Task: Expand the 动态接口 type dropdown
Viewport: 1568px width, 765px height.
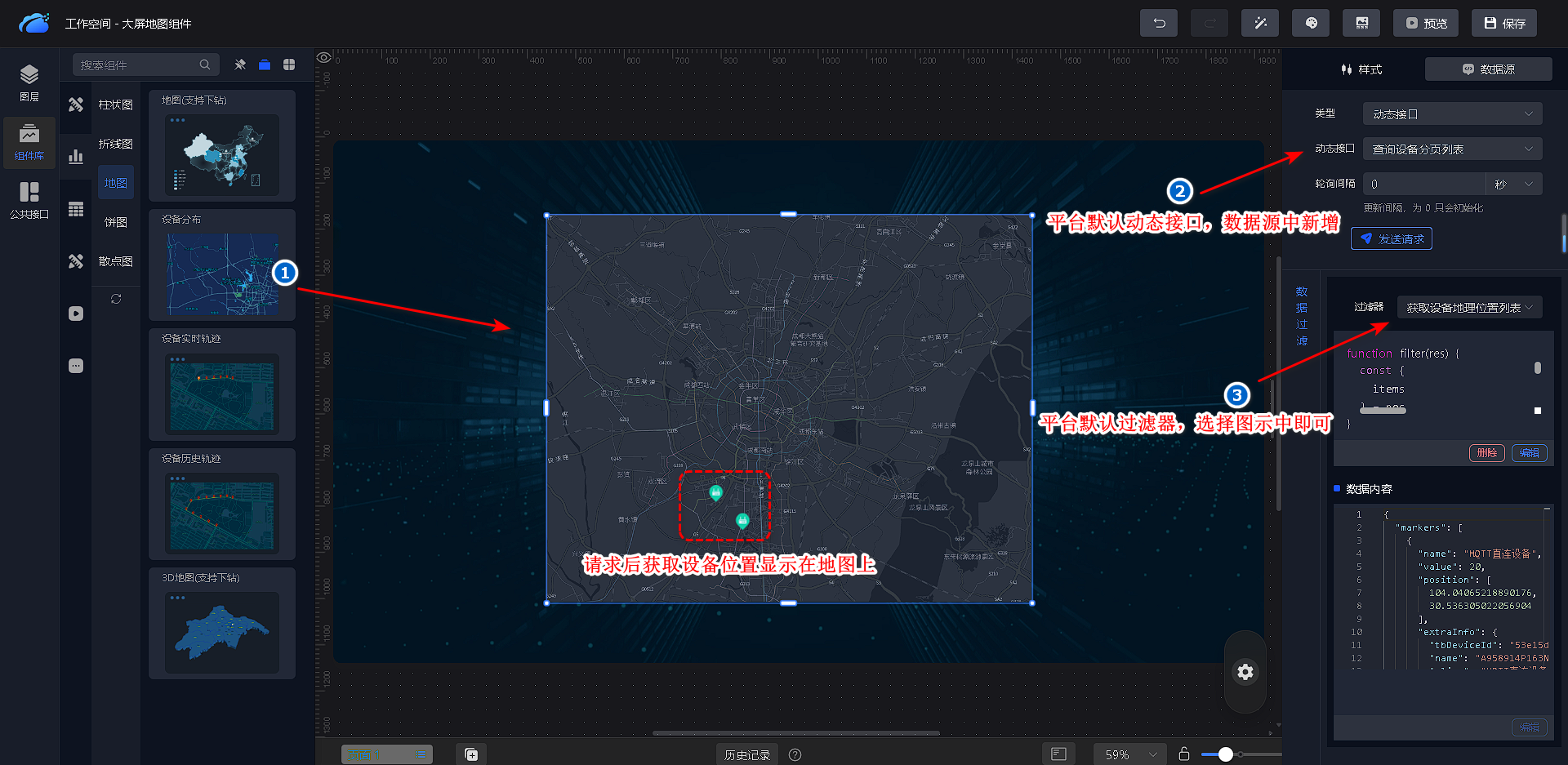Action: (1451, 114)
